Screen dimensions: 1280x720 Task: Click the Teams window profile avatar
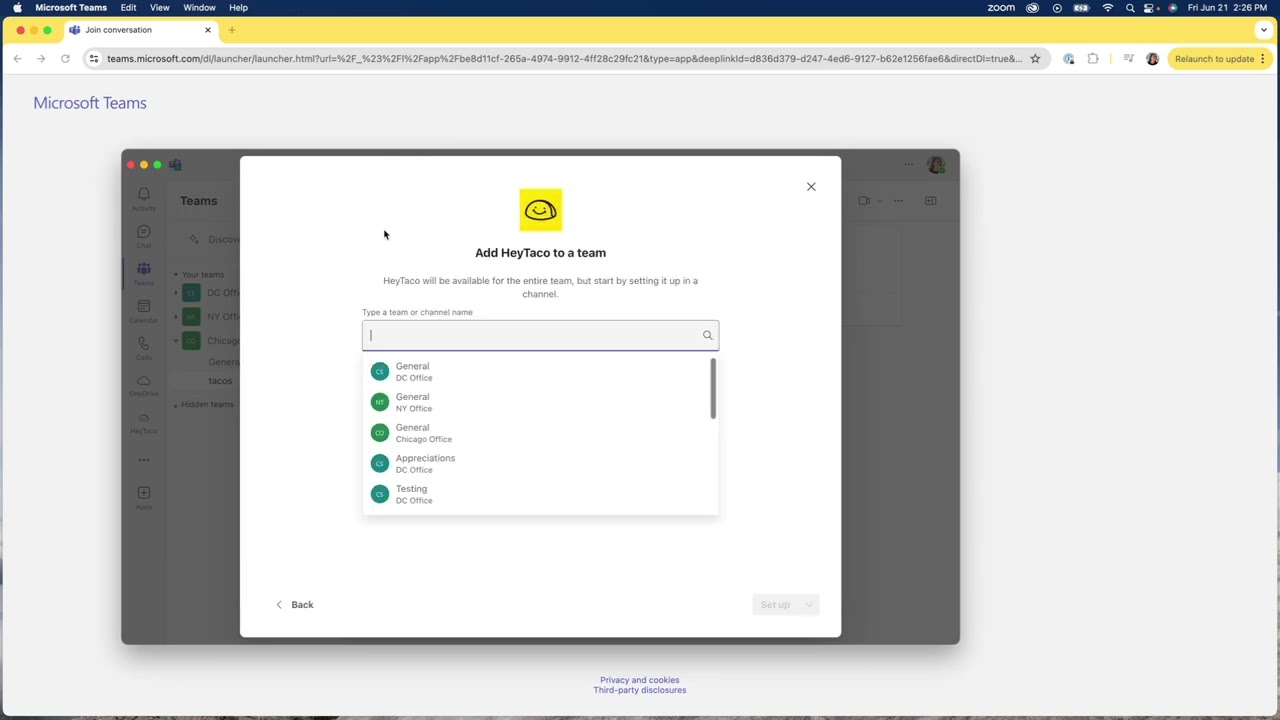click(x=936, y=165)
